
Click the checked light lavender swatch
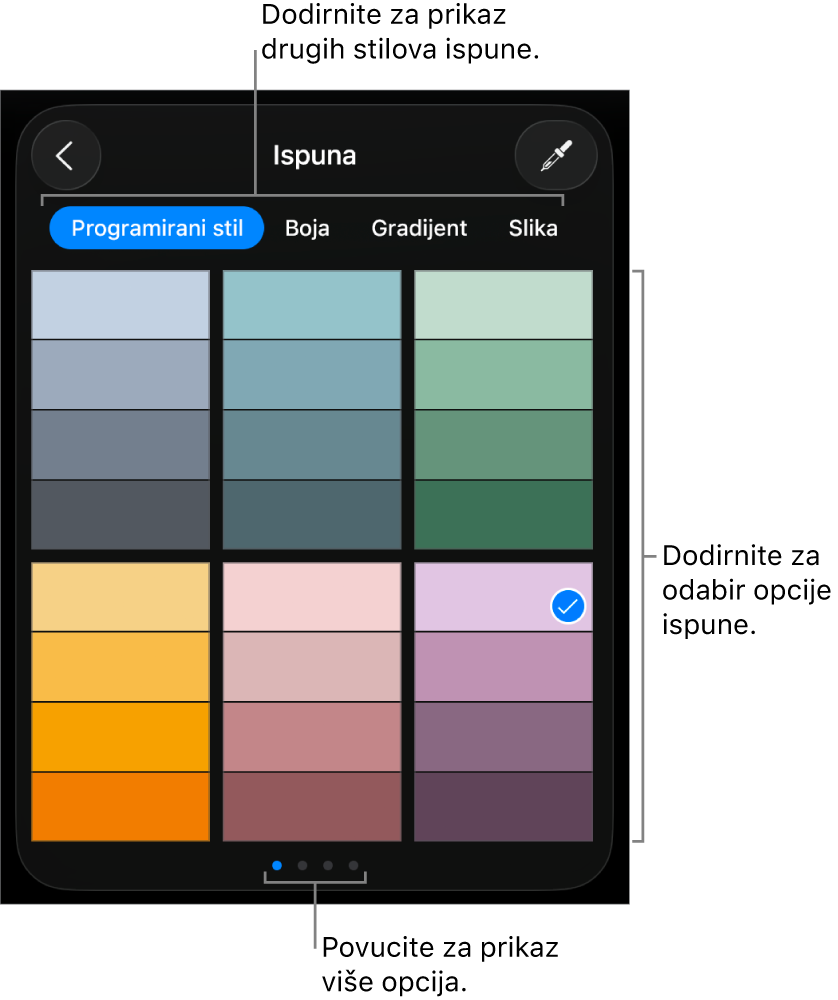503,597
